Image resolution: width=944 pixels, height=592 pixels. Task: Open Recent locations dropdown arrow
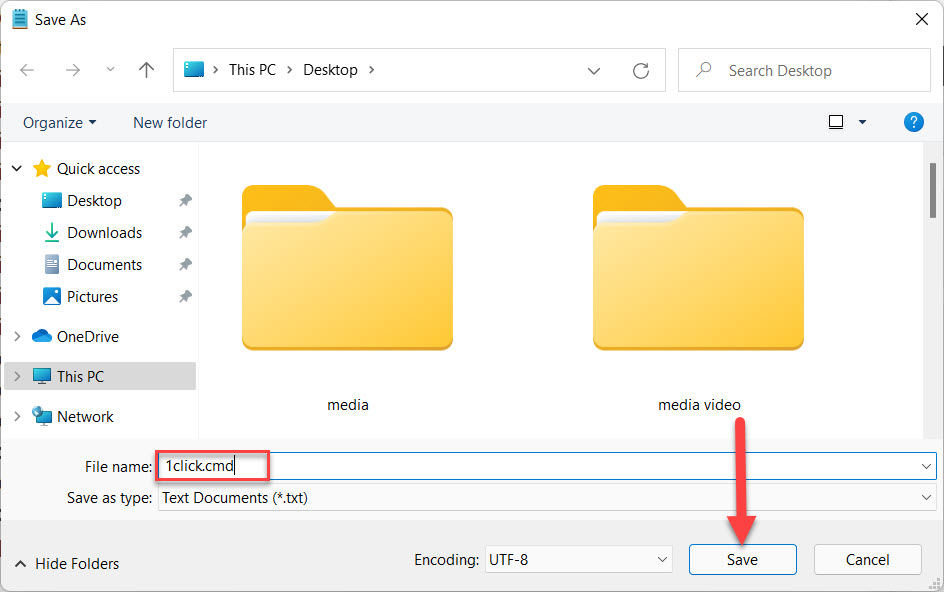pos(110,70)
